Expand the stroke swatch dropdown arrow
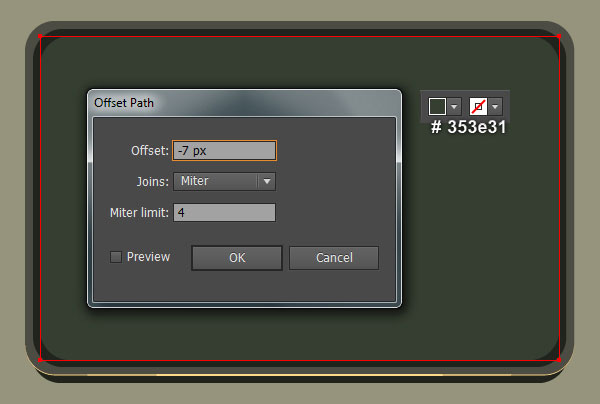Image resolution: width=600 pixels, height=404 pixels. tap(495, 106)
